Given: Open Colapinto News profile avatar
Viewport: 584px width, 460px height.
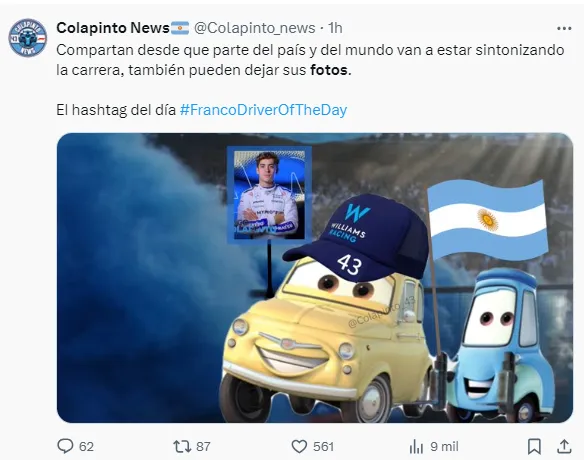Looking at the screenshot, I should click(28, 38).
